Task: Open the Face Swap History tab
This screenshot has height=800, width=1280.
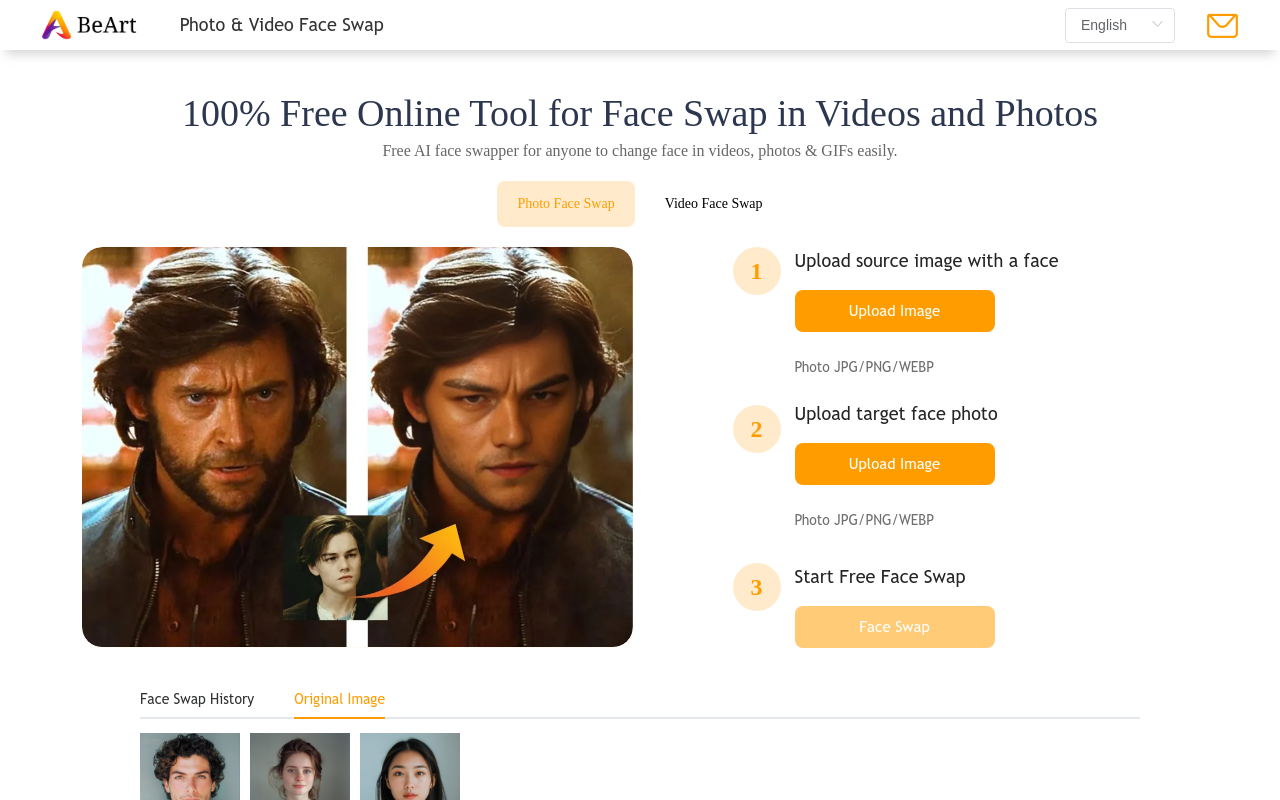Action: click(x=197, y=699)
